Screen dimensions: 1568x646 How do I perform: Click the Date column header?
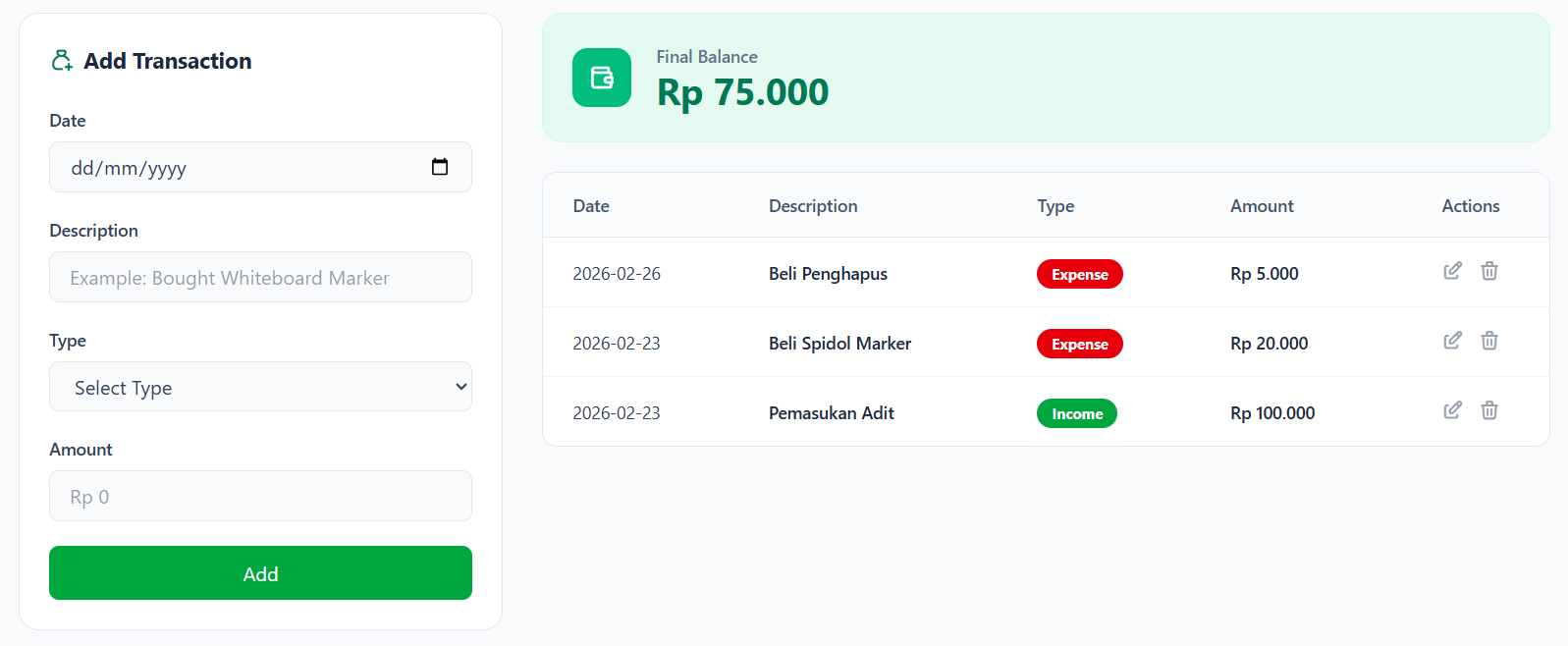591,206
